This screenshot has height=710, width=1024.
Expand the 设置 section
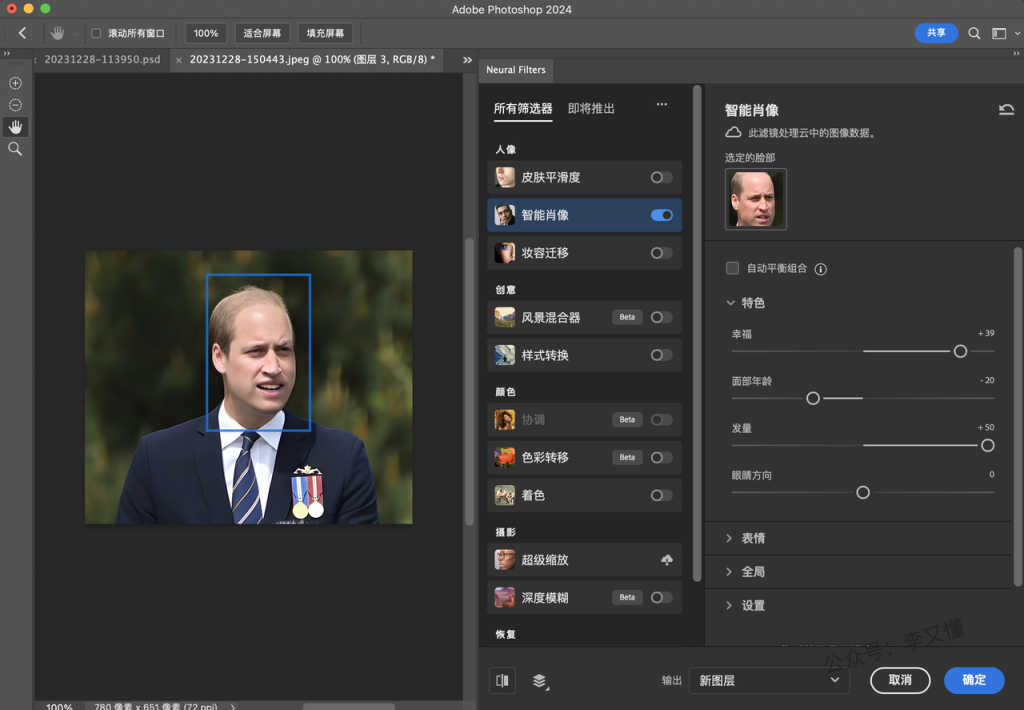click(x=753, y=605)
